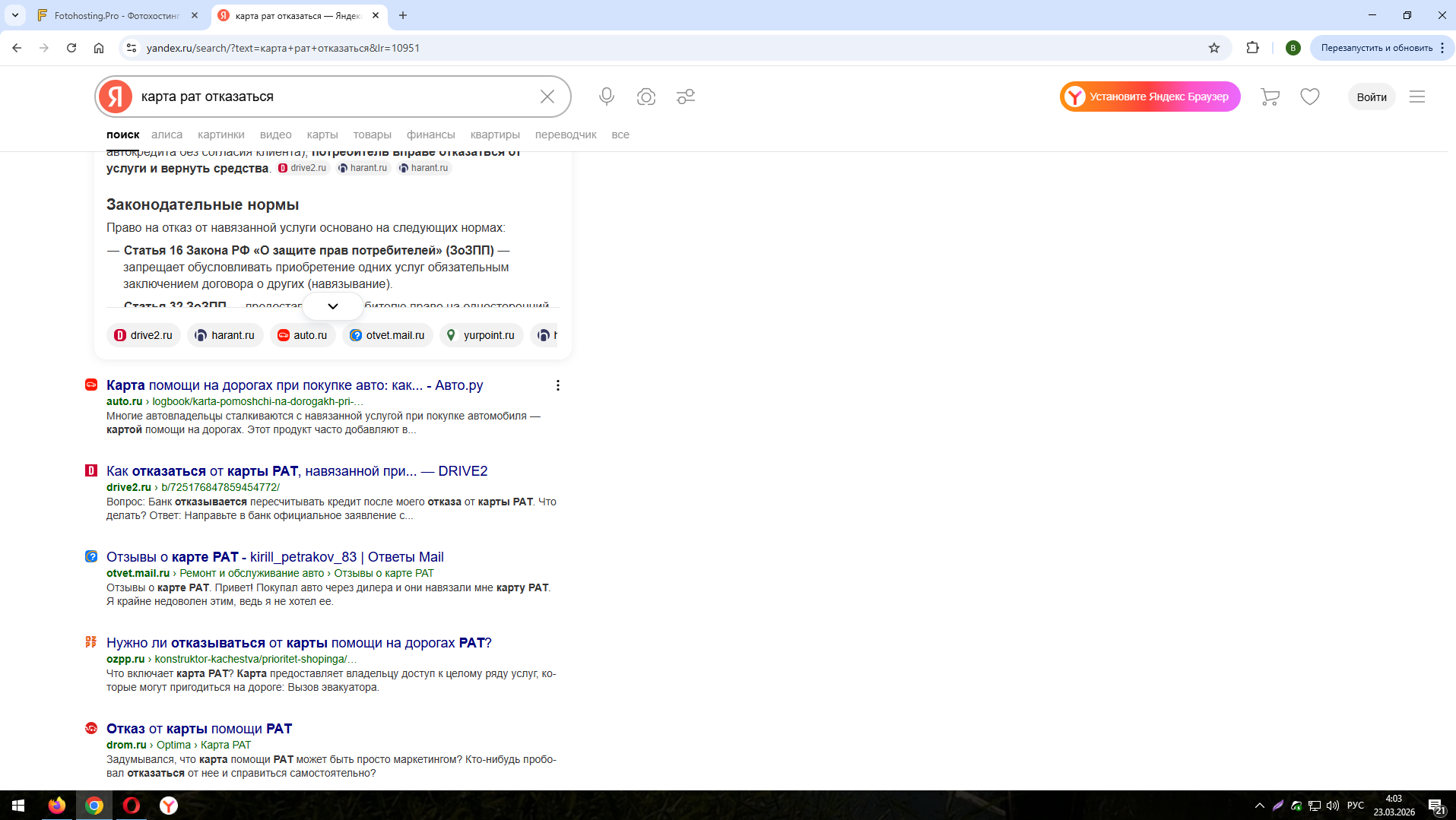This screenshot has width=1456, height=820.
Task: Select the карты search category
Action: click(x=322, y=135)
